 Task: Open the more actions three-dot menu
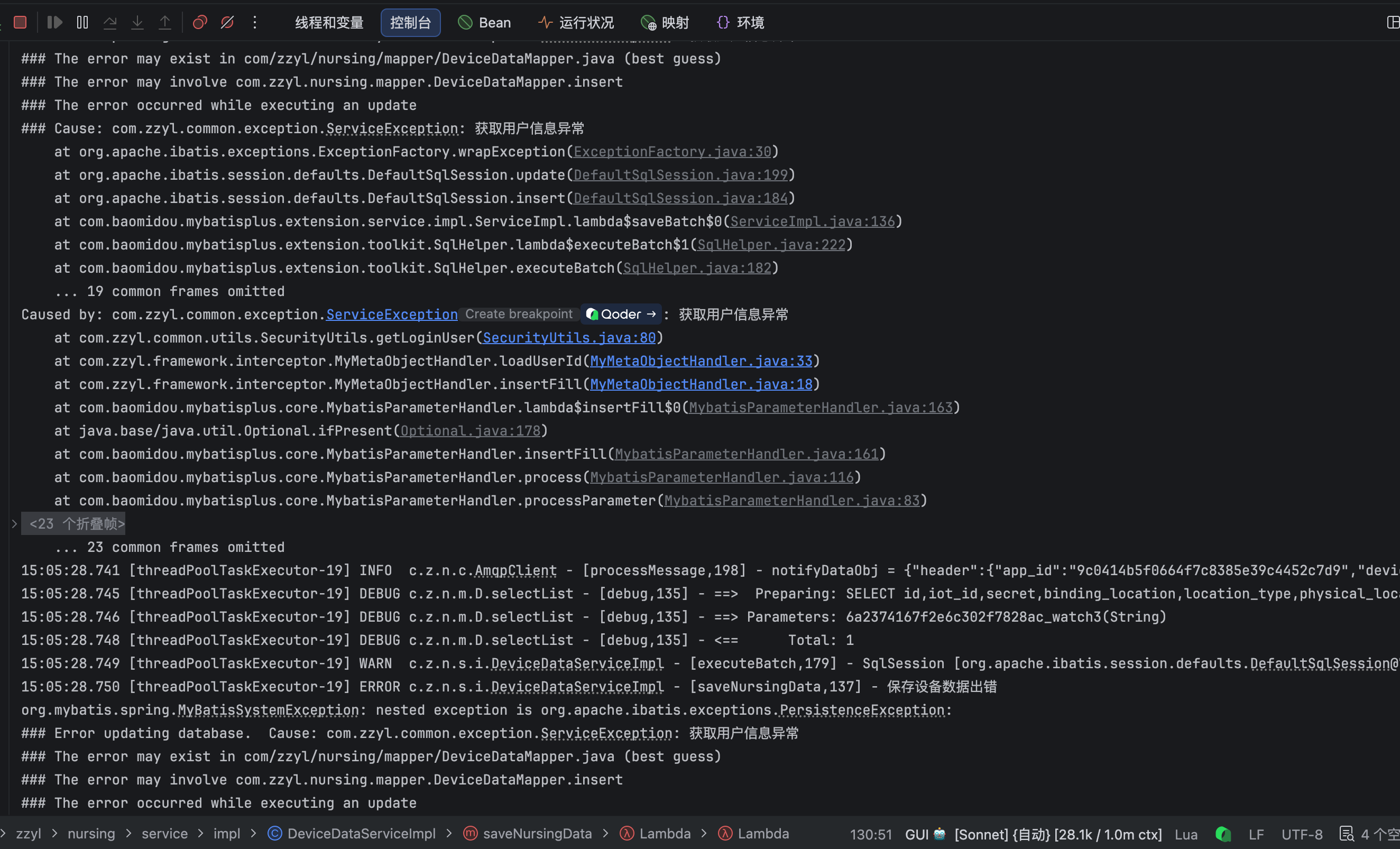[255, 22]
